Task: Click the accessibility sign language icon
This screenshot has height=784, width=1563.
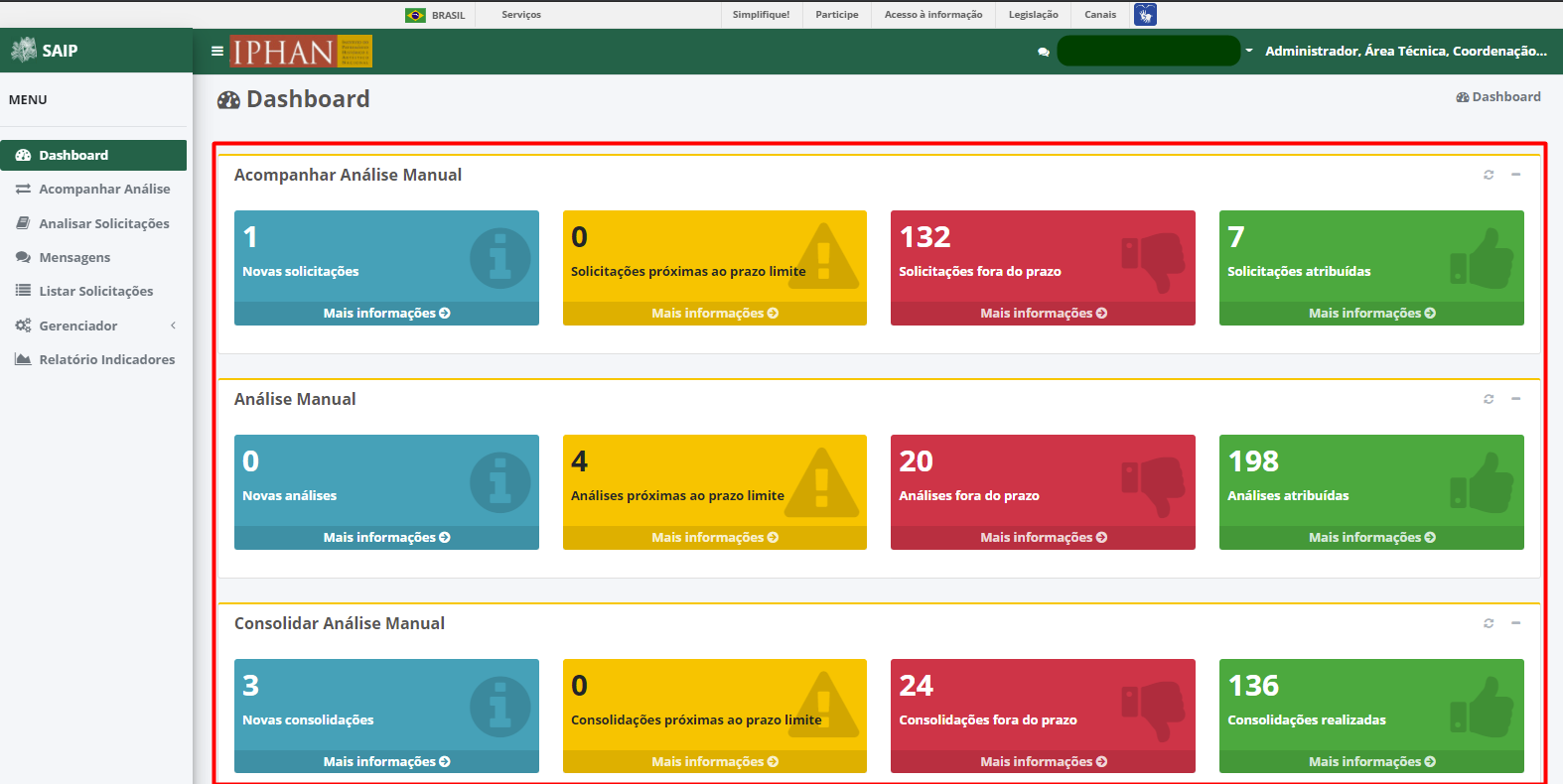Action: click(x=1145, y=14)
